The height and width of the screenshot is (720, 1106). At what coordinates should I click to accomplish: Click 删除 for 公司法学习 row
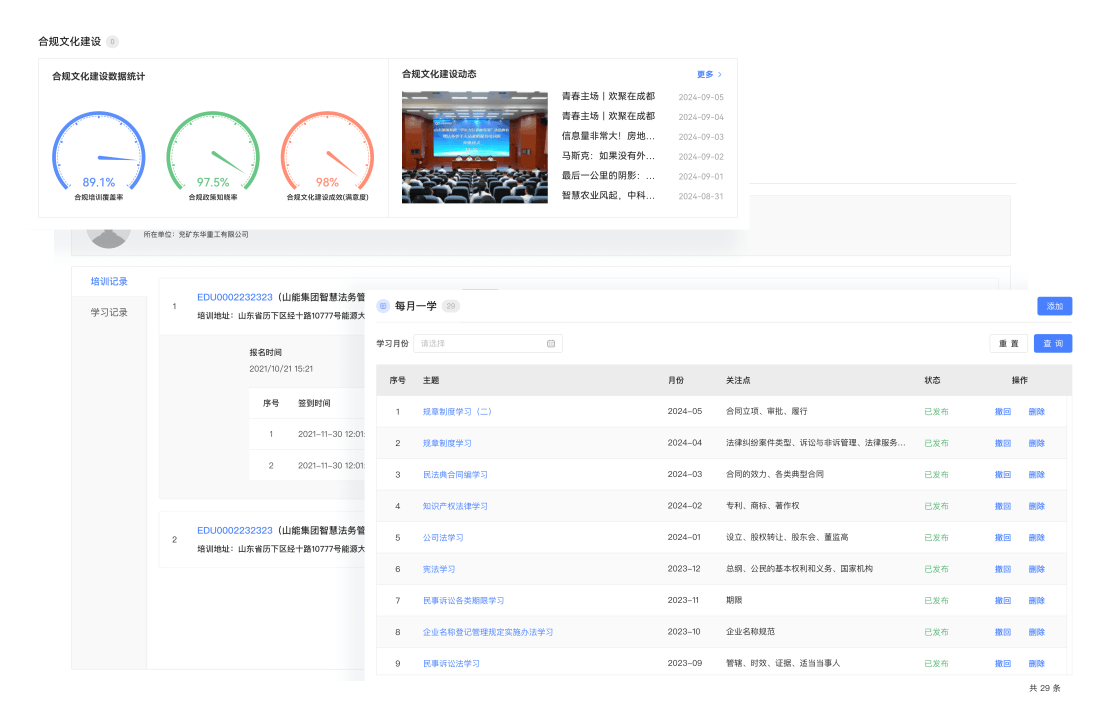click(1036, 538)
